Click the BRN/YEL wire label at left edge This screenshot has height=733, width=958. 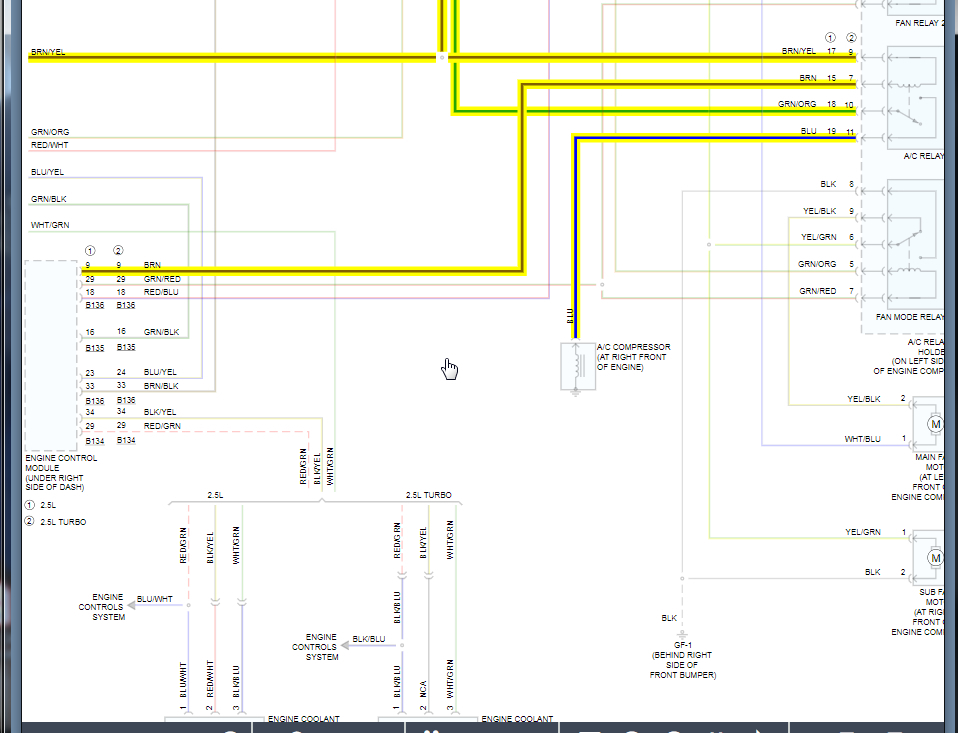(48, 52)
